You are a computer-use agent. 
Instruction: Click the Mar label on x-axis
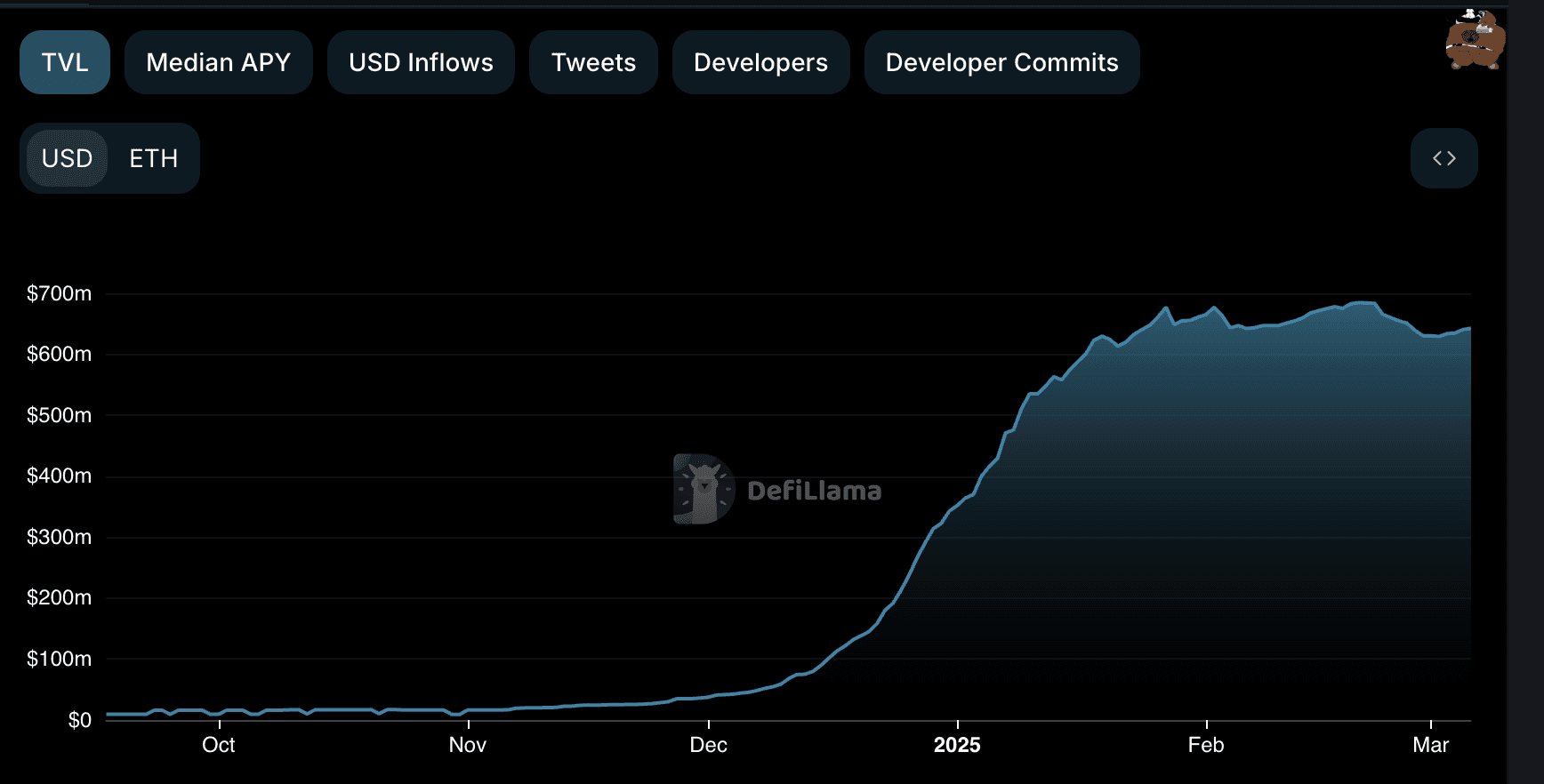pos(1430,745)
